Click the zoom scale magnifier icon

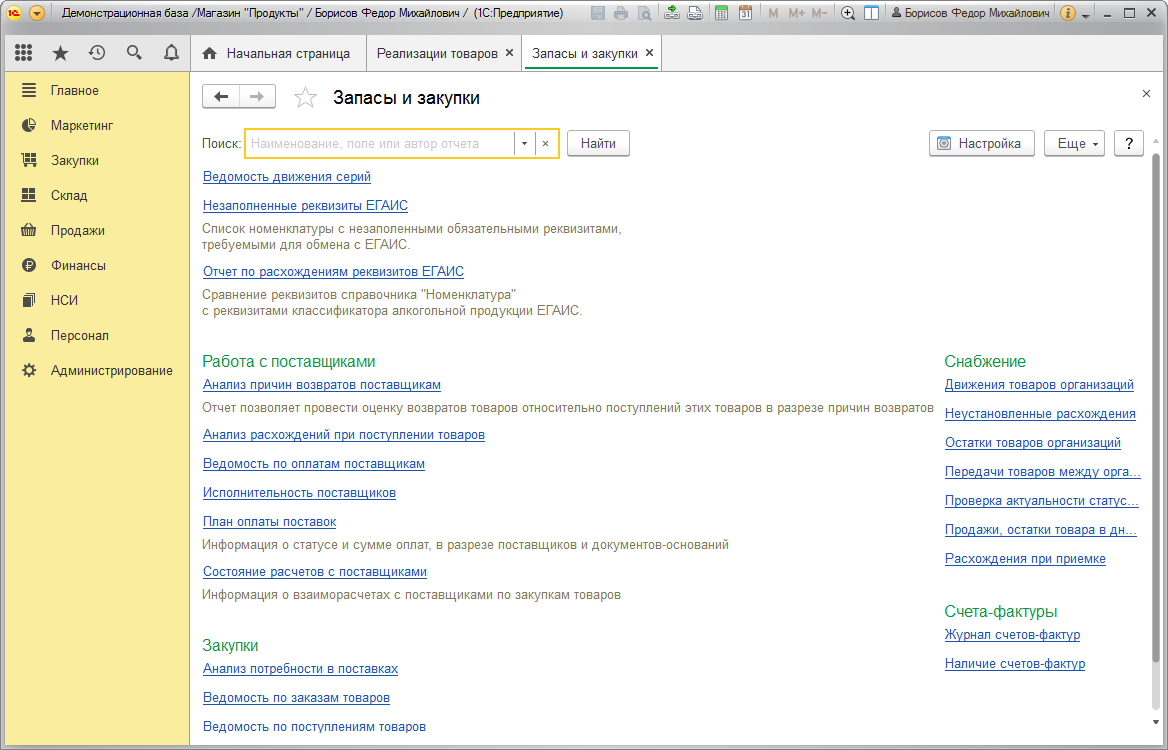pos(848,13)
